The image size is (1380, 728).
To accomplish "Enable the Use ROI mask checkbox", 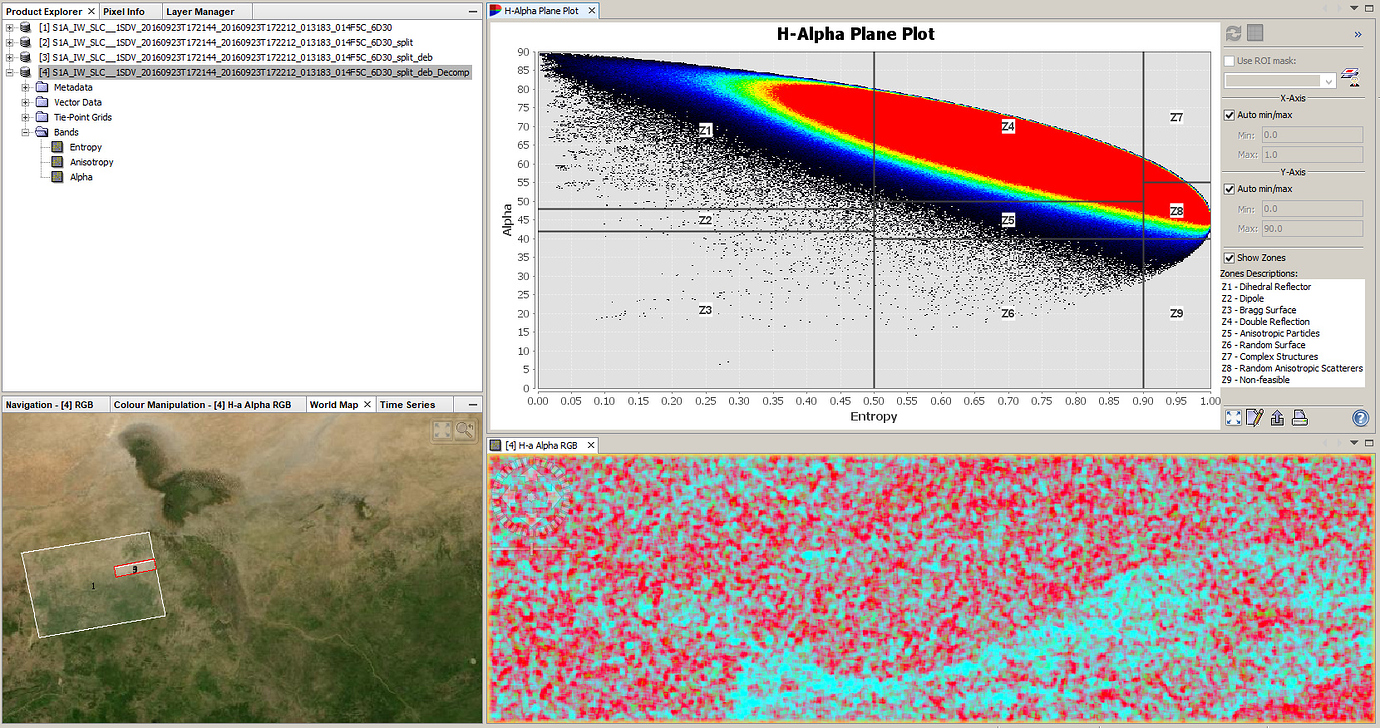I will point(1228,60).
